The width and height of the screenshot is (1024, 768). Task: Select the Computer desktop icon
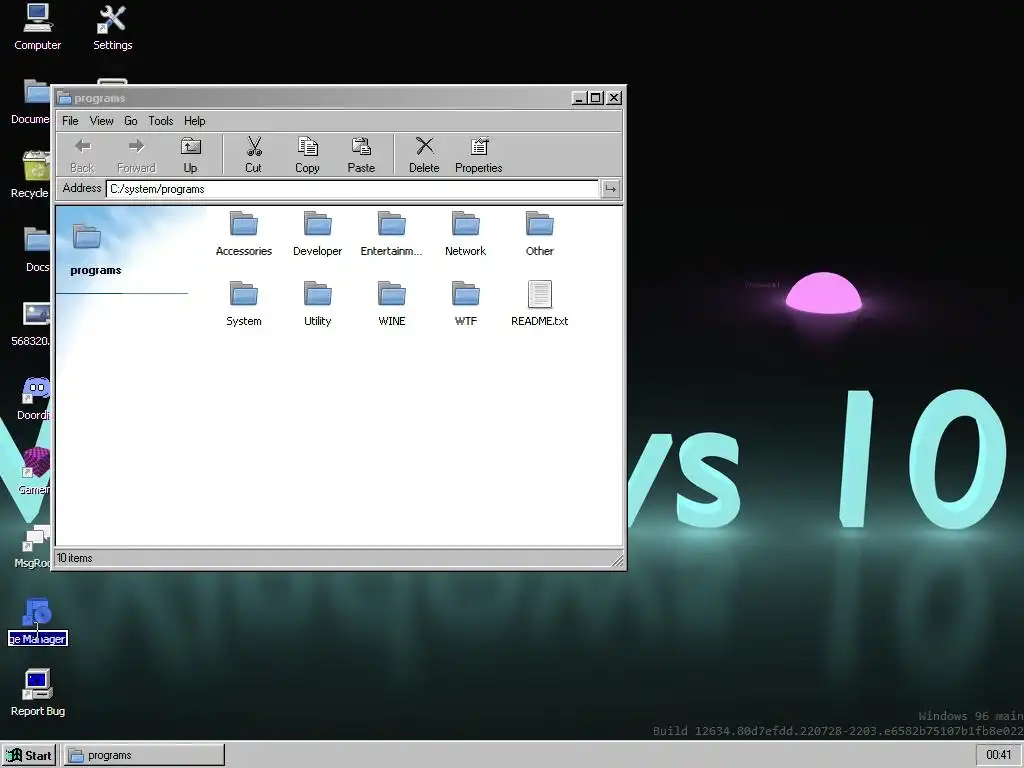[x=37, y=27]
